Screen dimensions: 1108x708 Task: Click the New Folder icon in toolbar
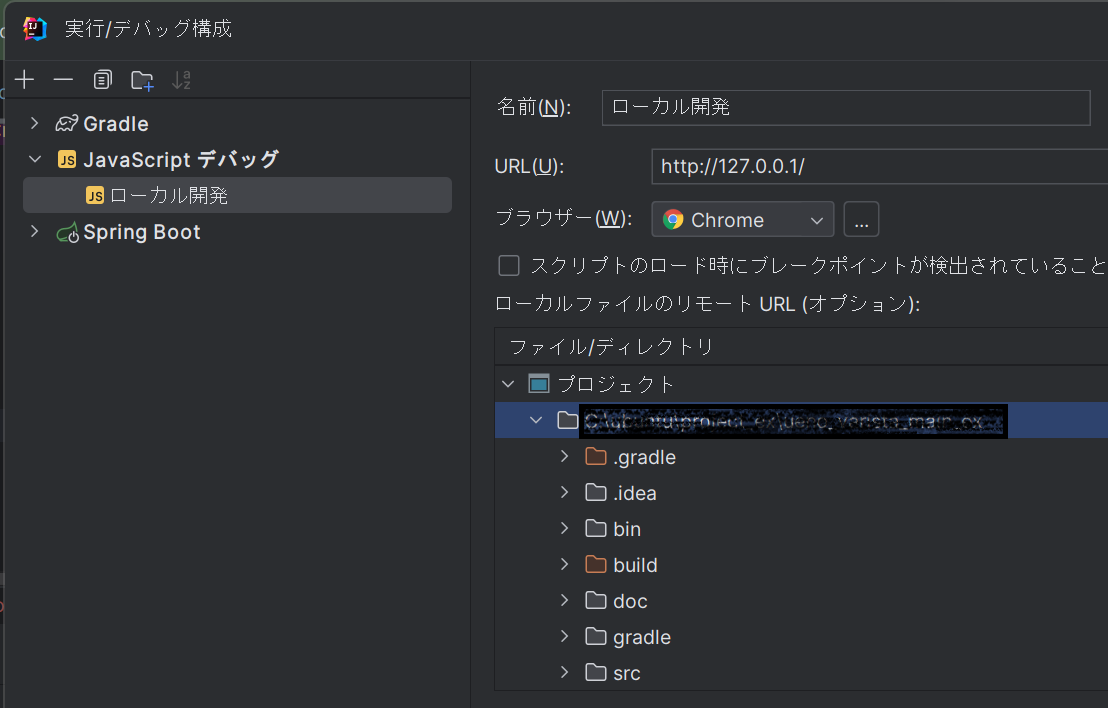tap(141, 79)
